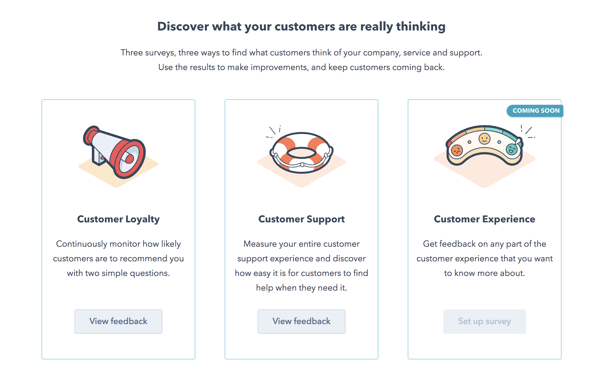This screenshot has width=600, height=385.
Task: Click the Set up survey button
Action: pyautogui.click(x=484, y=321)
